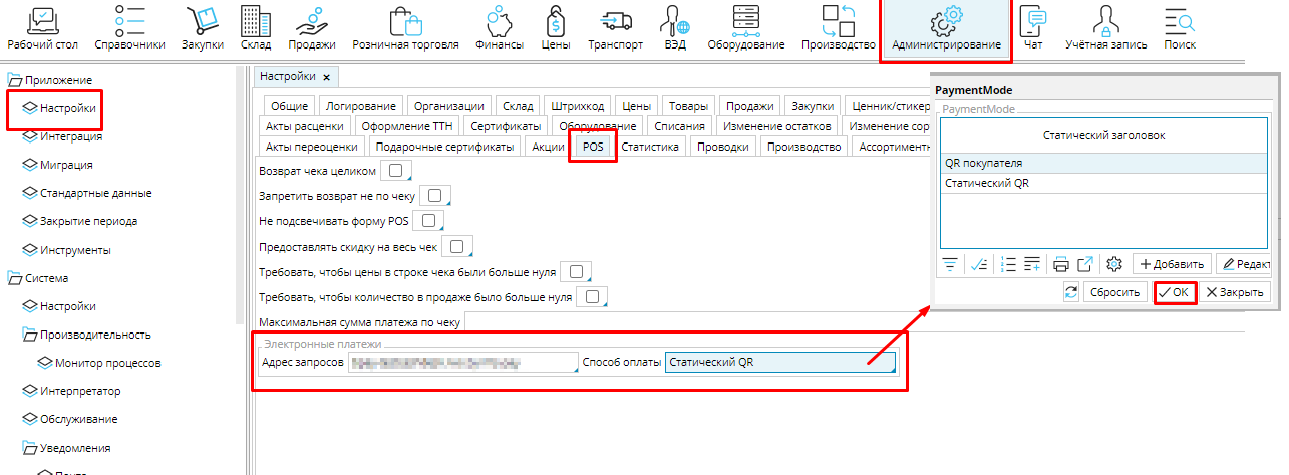Open the Способ оплаты dropdown
The image size is (1289, 475).
tap(781, 362)
